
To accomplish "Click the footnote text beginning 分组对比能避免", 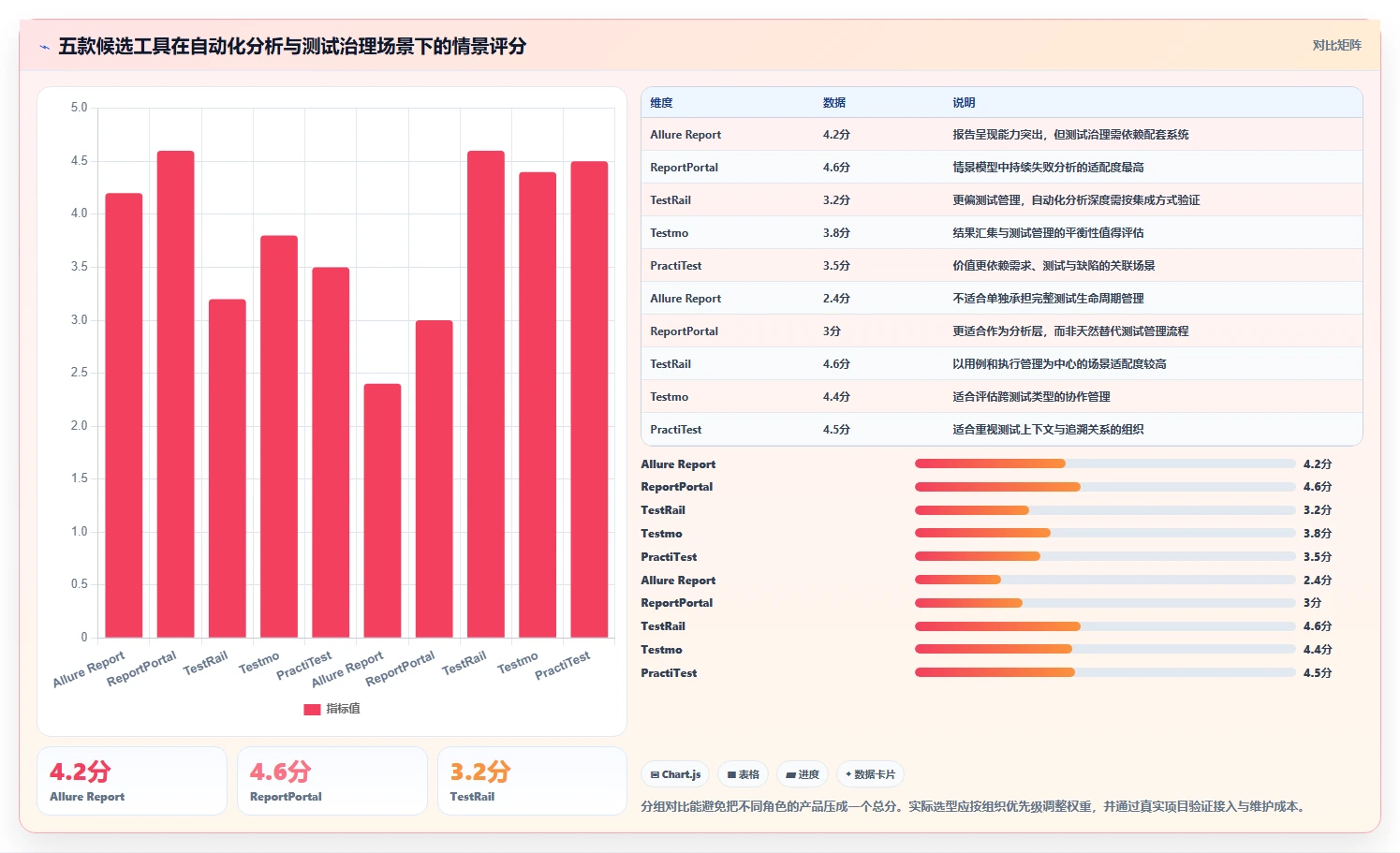I will pyautogui.click(x=975, y=806).
